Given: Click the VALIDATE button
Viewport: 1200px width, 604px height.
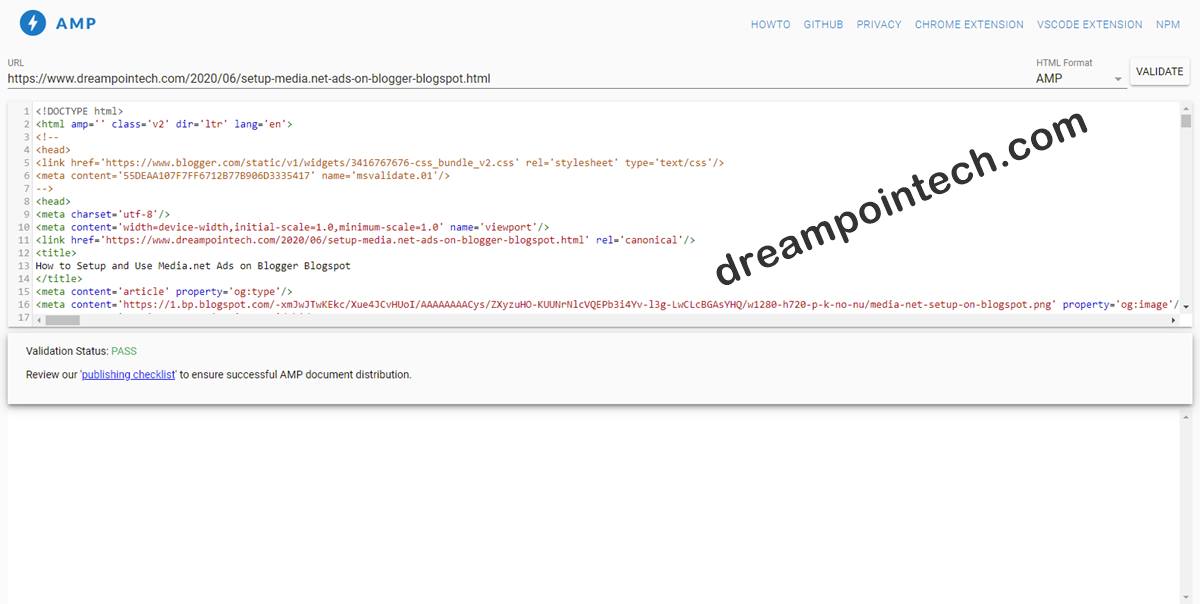Looking at the screenshot, I should [1159, 71].
